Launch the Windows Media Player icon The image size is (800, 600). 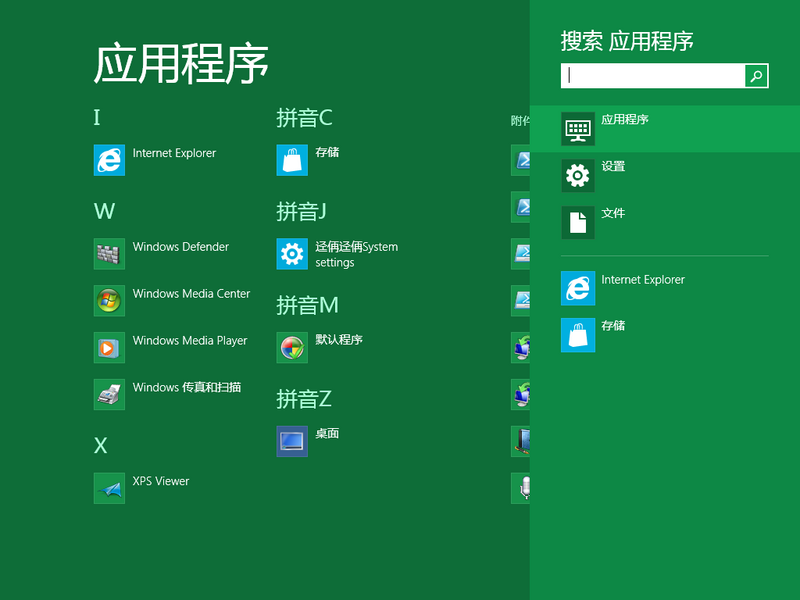click(109, 347)
